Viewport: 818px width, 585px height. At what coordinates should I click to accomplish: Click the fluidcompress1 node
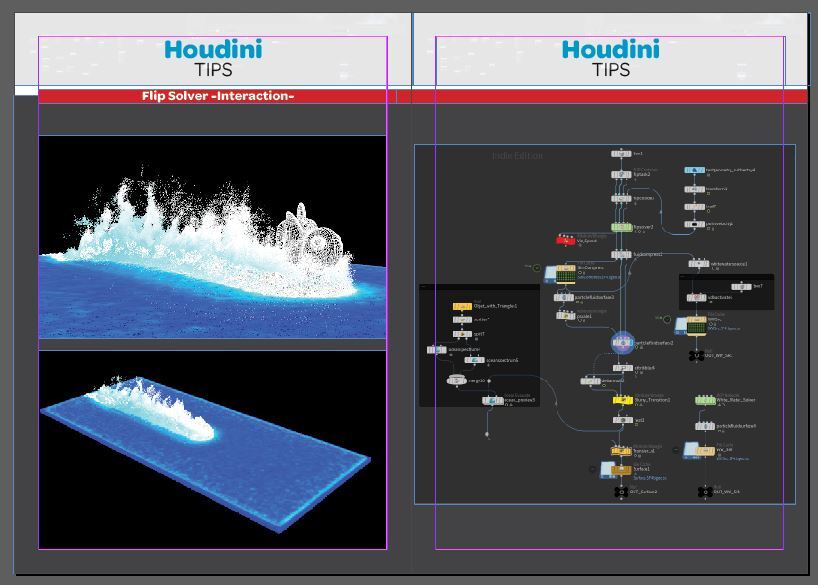(621, 255)
